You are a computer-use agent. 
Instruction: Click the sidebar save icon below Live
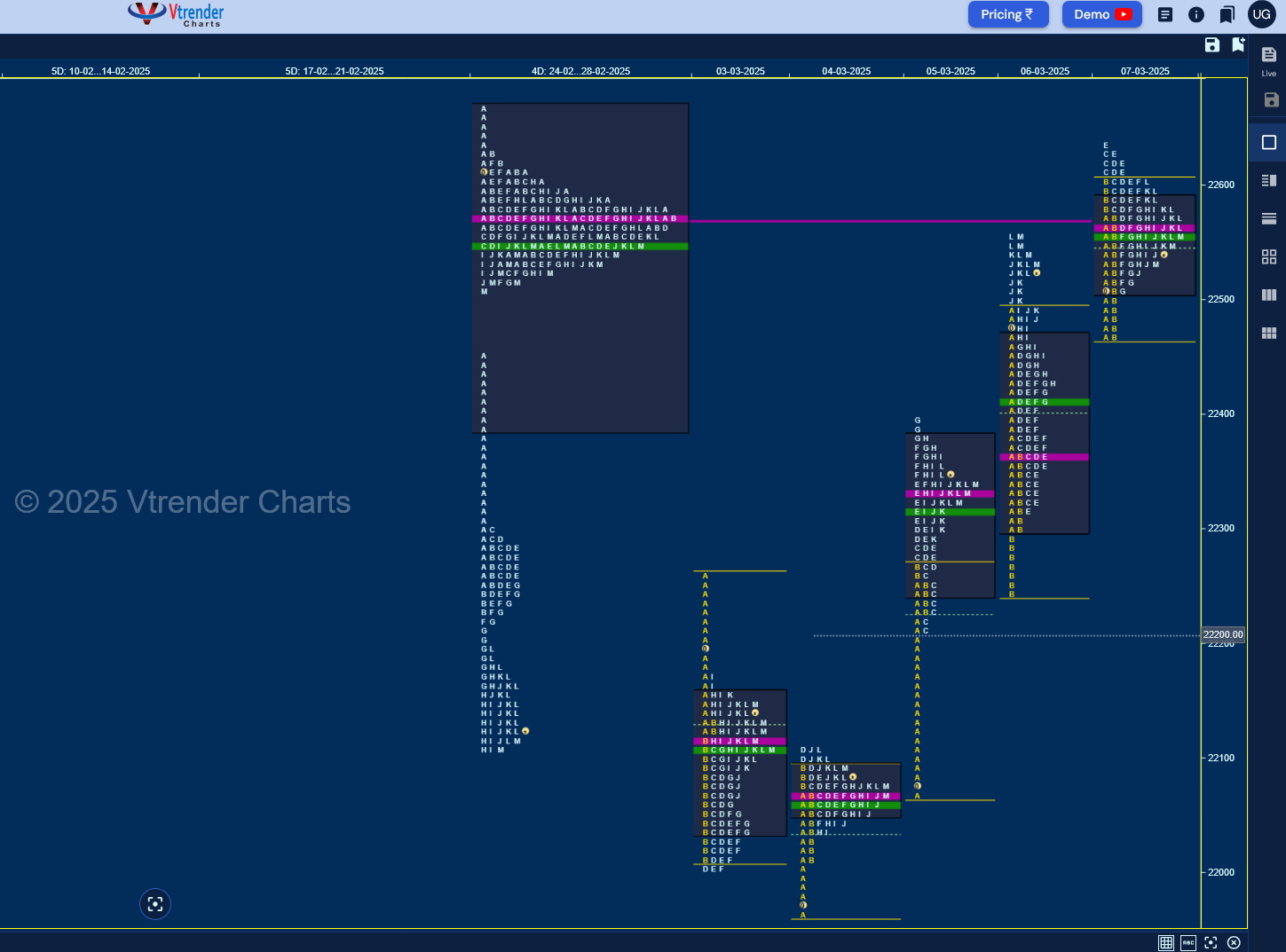(1271, 100)
